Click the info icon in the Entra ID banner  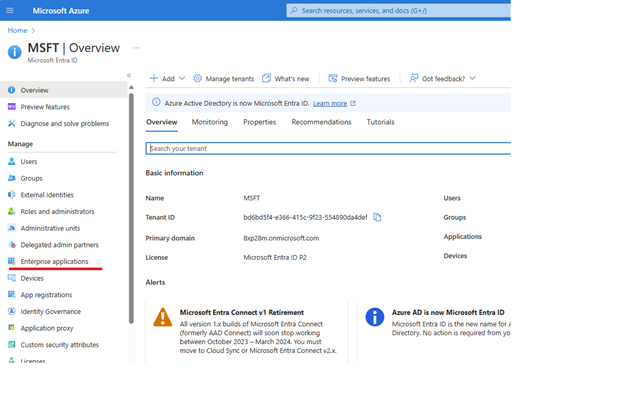(156, 103)
